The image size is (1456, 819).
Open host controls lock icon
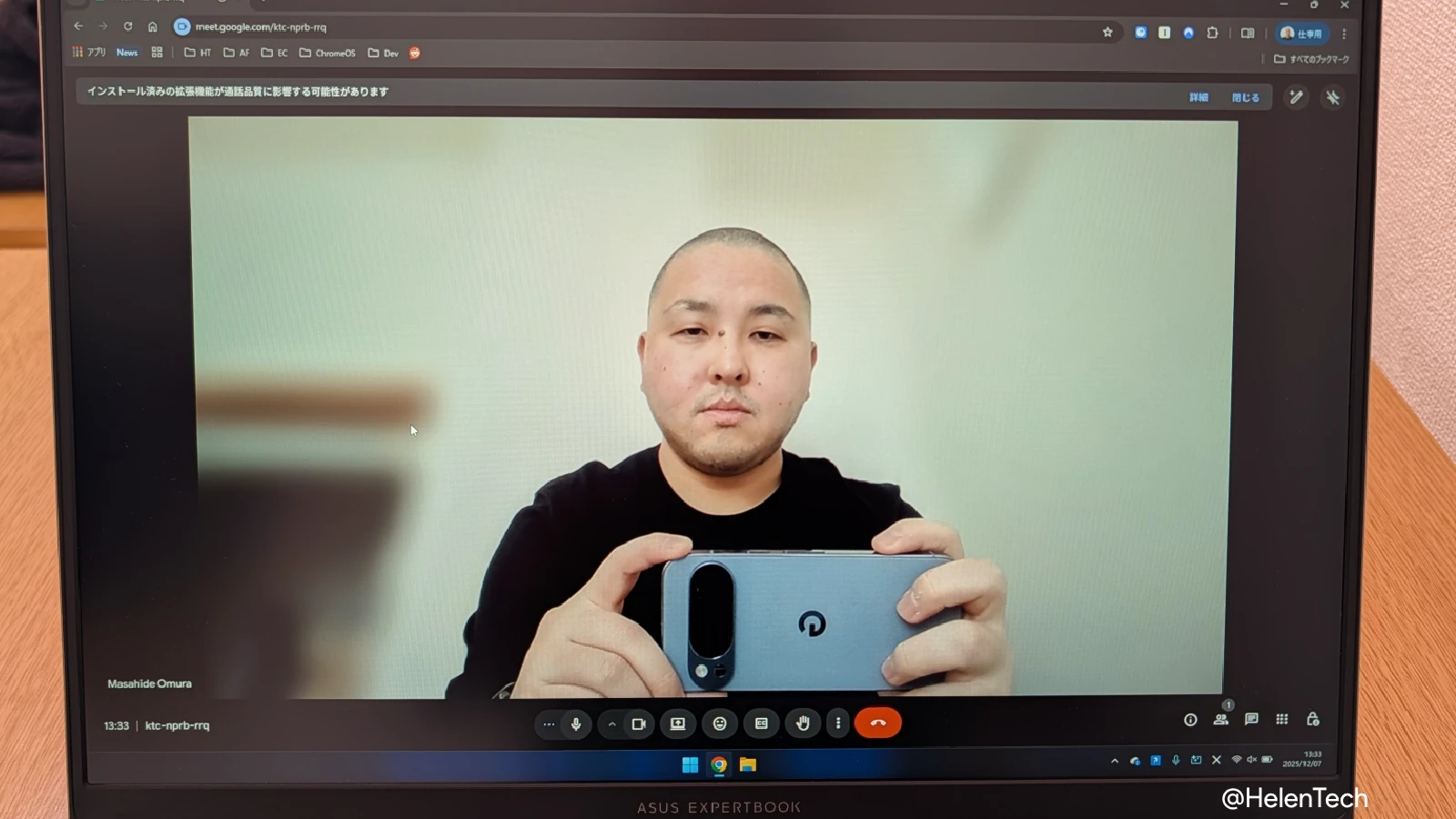pos(1313,719)
